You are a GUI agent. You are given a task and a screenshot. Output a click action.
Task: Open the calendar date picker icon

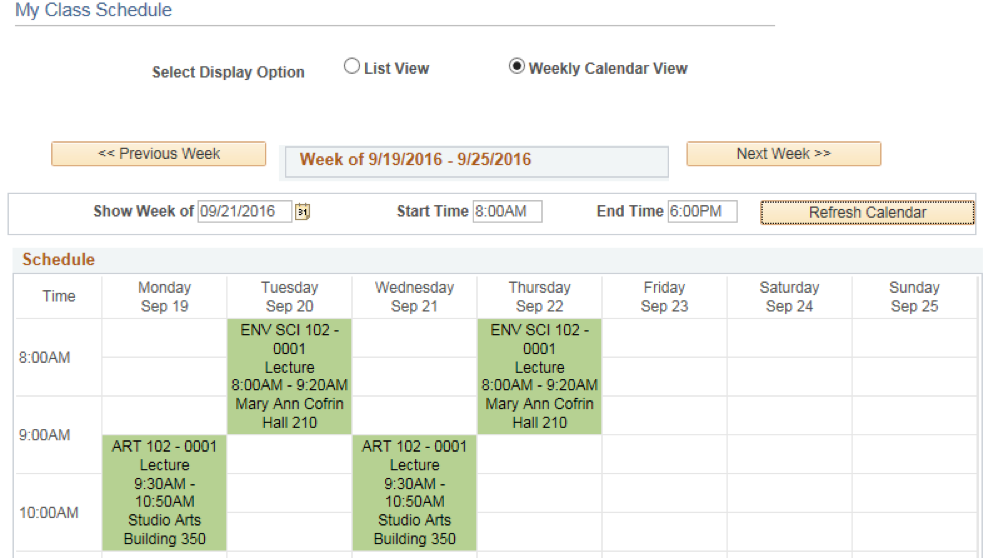point(303,211)
